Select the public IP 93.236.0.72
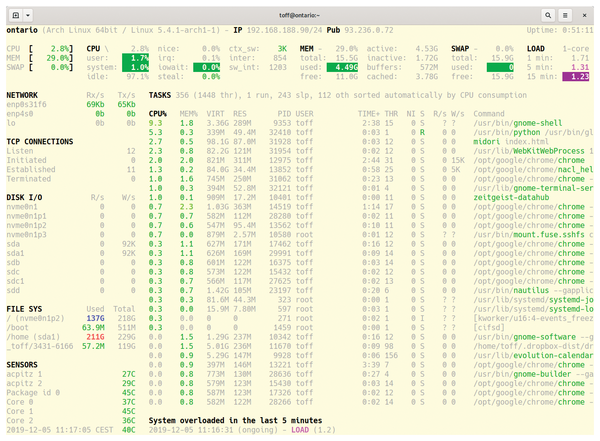This screenshot has height=441, width=600. (x=368, y=30)
